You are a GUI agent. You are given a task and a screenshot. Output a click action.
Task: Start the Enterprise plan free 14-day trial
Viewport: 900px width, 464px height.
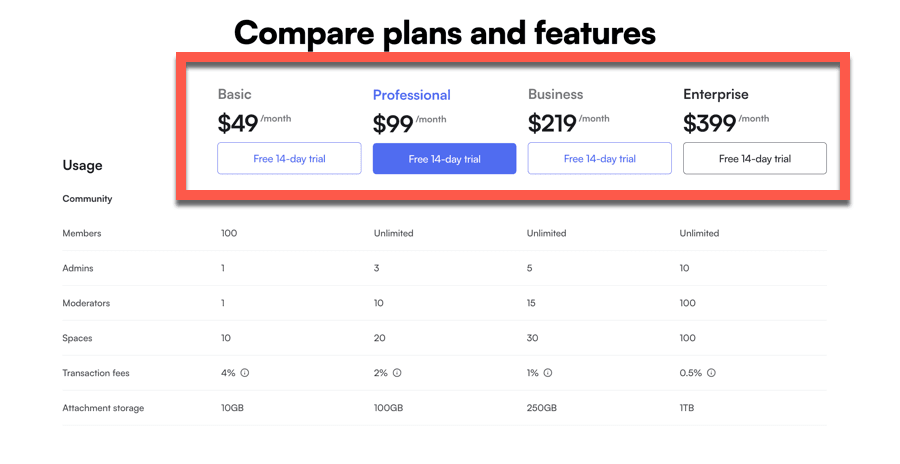(x=754, y=159)
